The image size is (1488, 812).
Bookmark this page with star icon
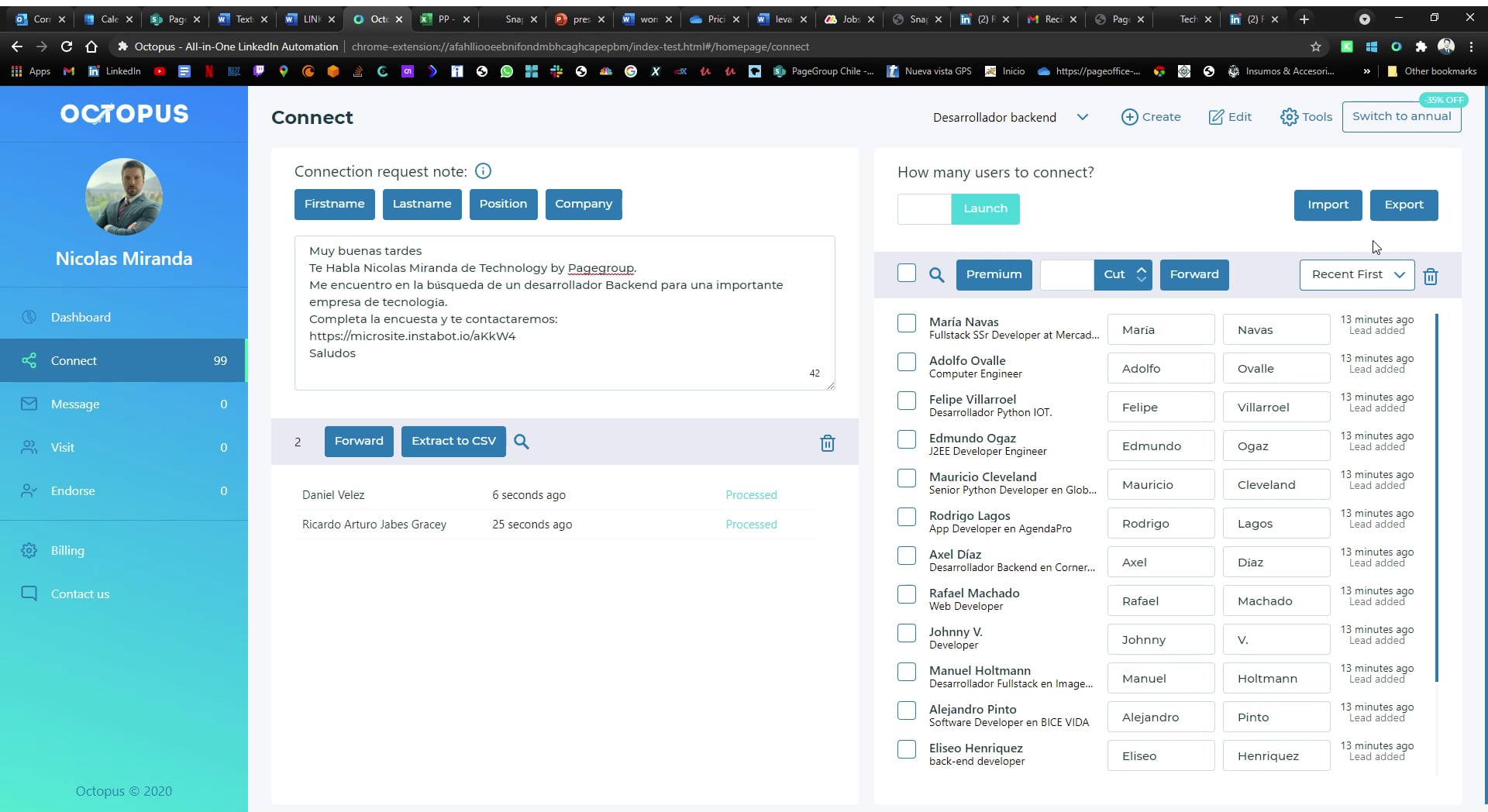pos(1315,46)
